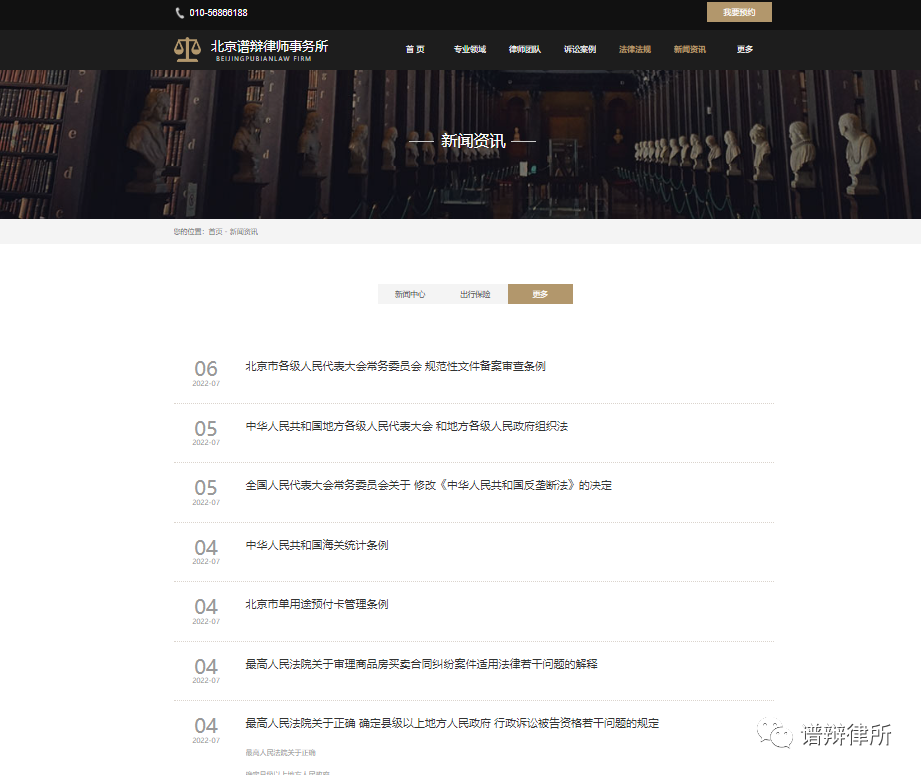Open 法律法规 in the navigation bar

(634, 49)
